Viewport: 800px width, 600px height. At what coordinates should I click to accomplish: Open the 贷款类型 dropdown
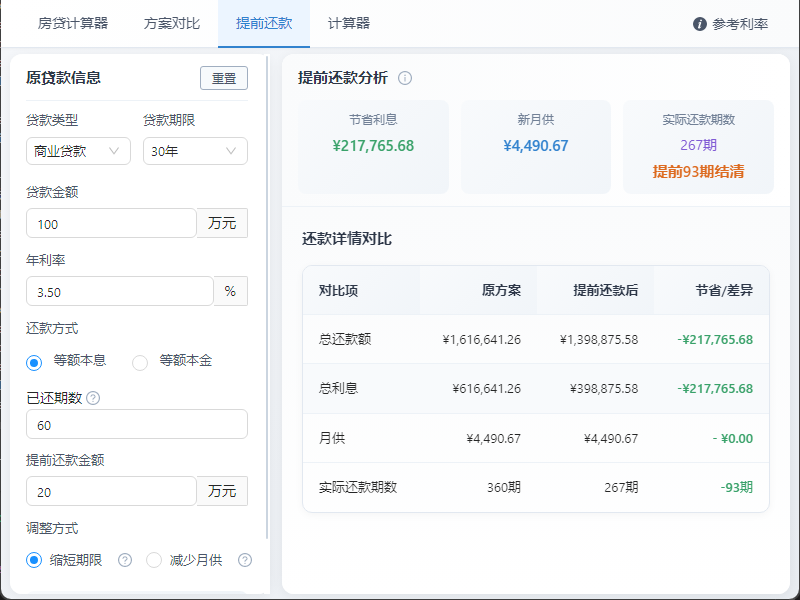tap(78, 151)
